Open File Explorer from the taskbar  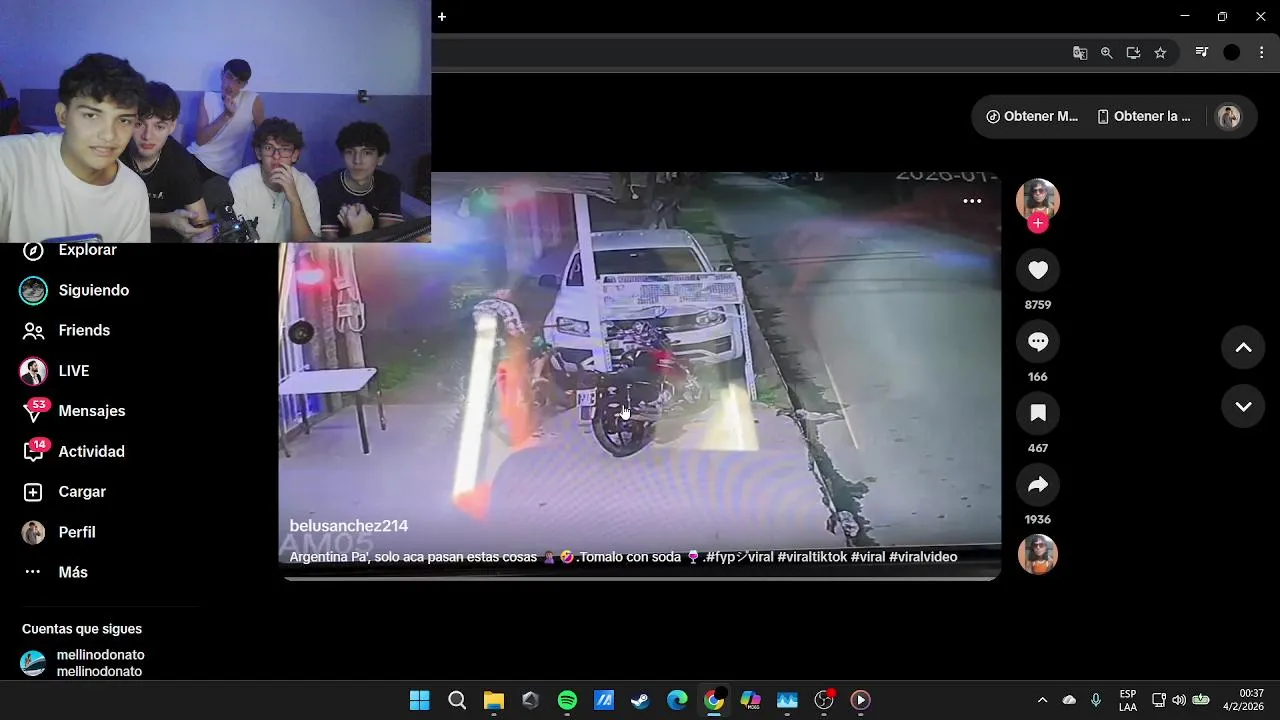pyautogui.click(x=493, y=700)
